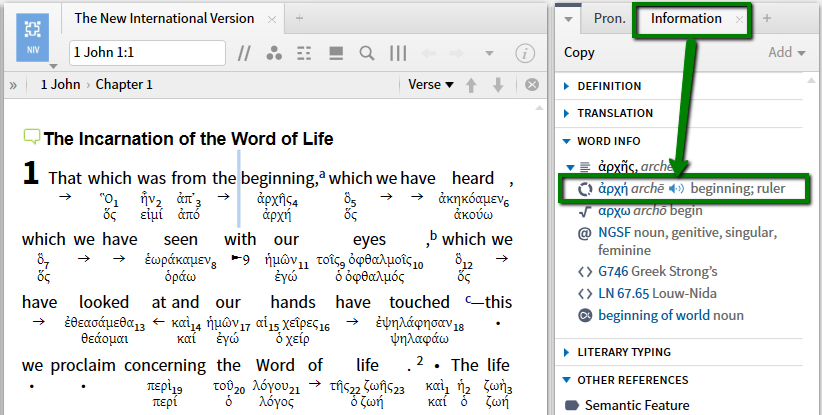
Task: Open footnote a after beginning
Action: point(322,174)
